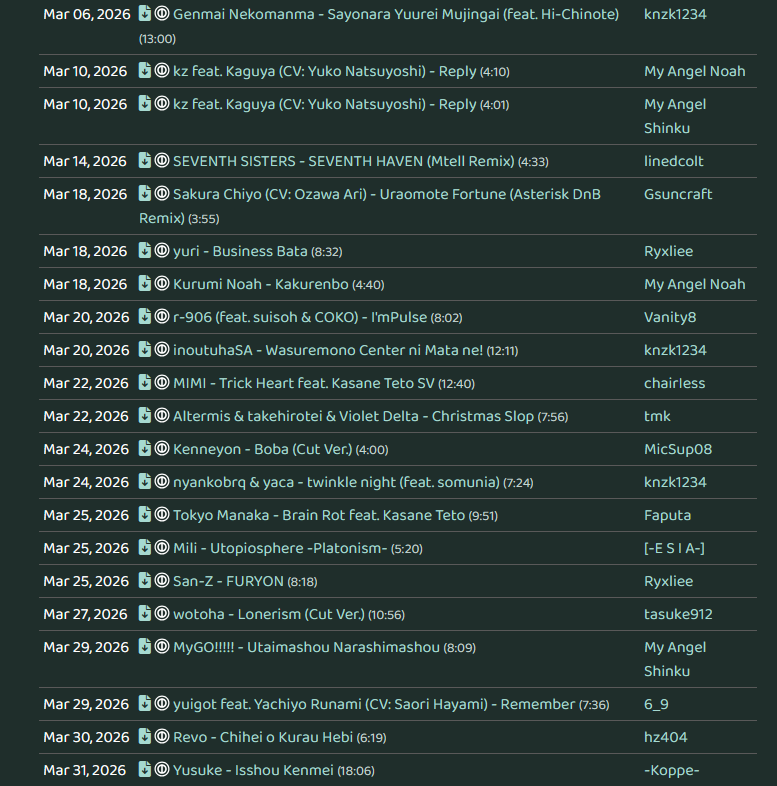Viewport: 777px width, 786px height.
Task: View mapper Vanity8's profile
Action: pyautogui.click(x=670, y=317)
